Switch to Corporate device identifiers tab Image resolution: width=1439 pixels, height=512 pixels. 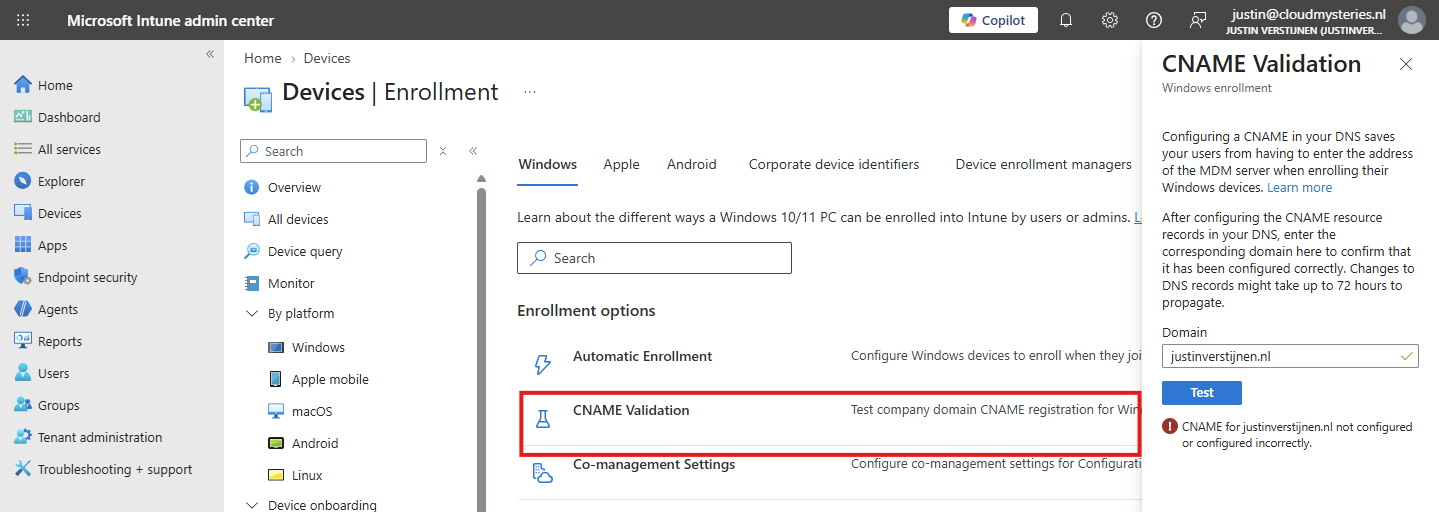point(834,164)
